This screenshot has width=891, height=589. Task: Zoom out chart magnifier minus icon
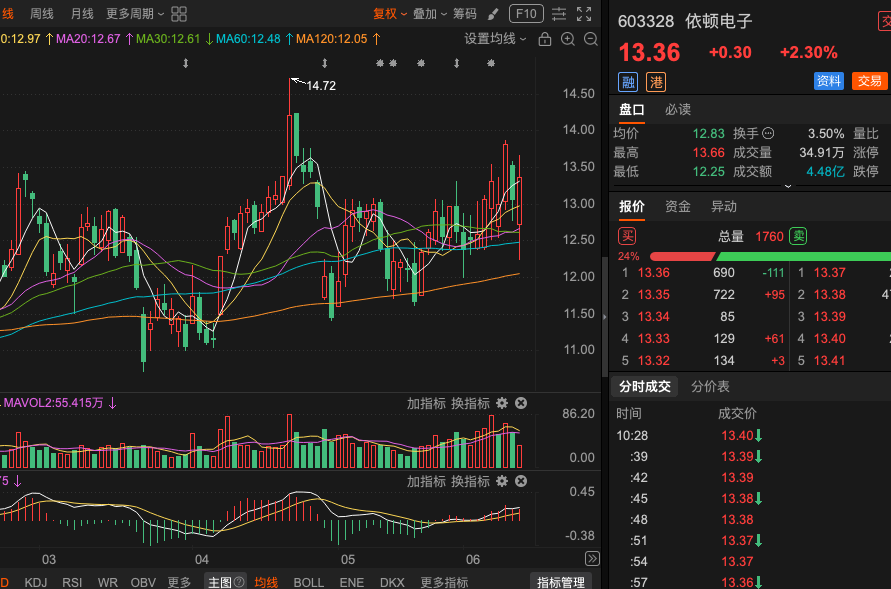[591, 39]
